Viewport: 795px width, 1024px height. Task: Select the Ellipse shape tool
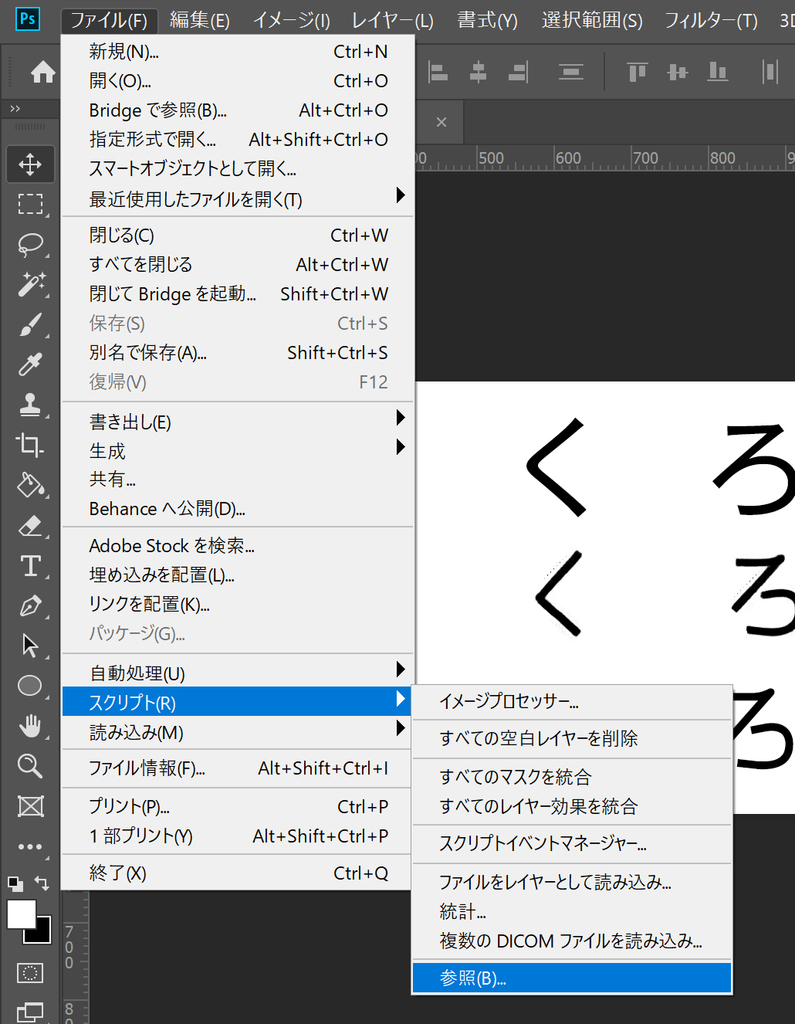[30, 686]
